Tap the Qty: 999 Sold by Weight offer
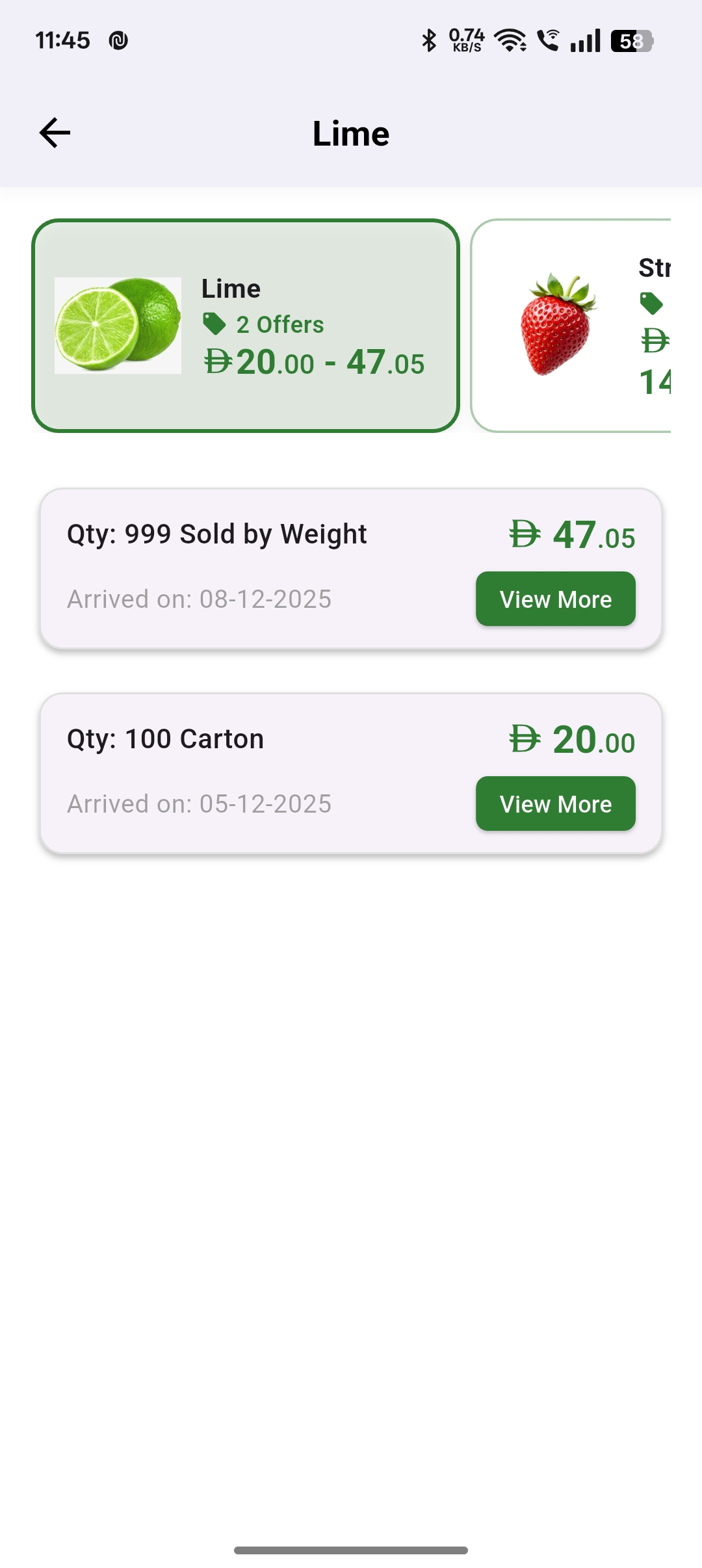This screenshot has height=1568, width=702. 217,534
